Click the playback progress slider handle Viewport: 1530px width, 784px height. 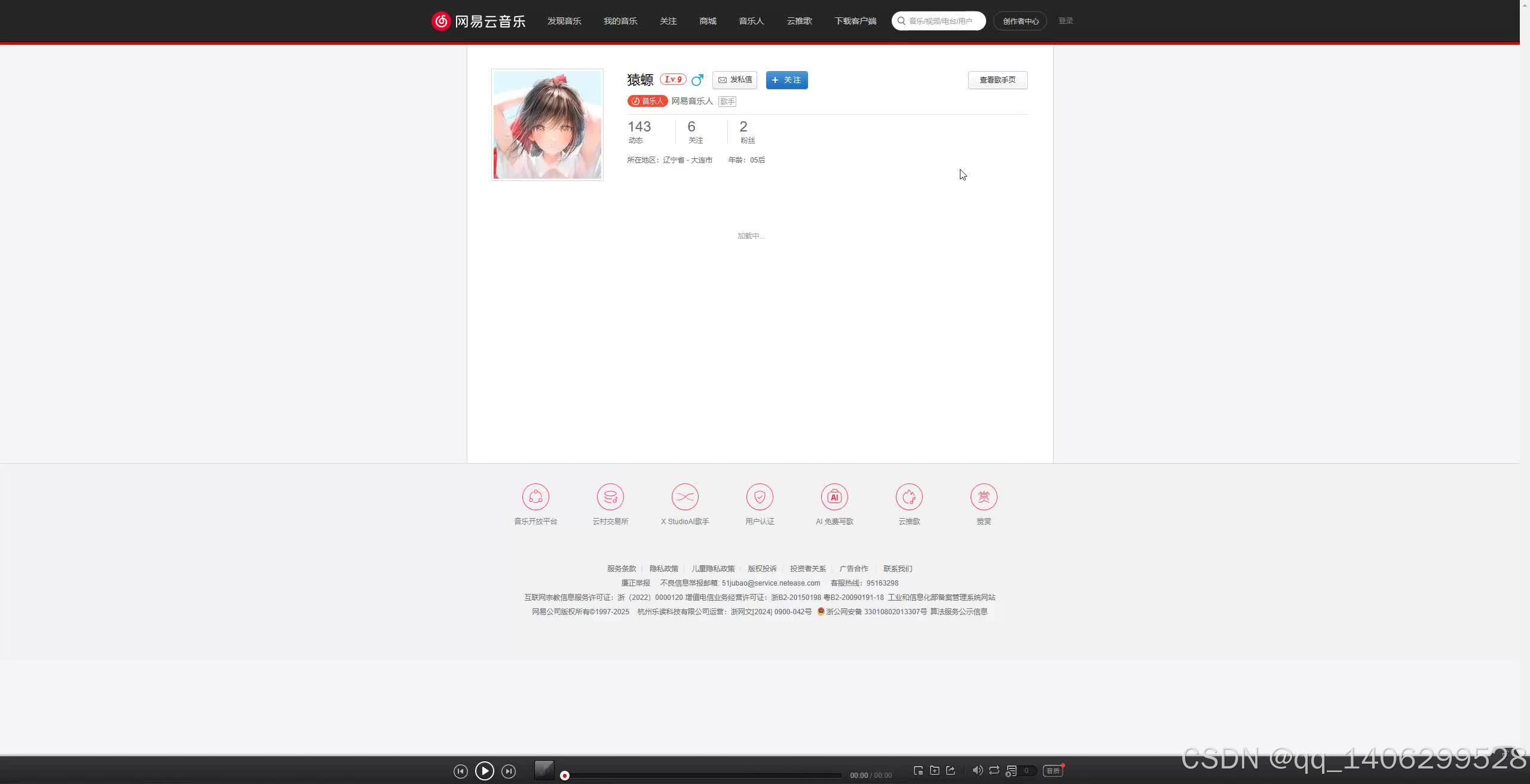click(x=564, y=776)
